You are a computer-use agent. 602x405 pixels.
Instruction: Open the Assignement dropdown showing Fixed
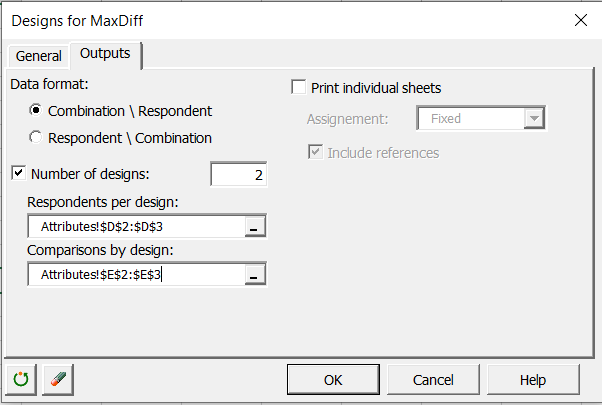coord(534,118)
